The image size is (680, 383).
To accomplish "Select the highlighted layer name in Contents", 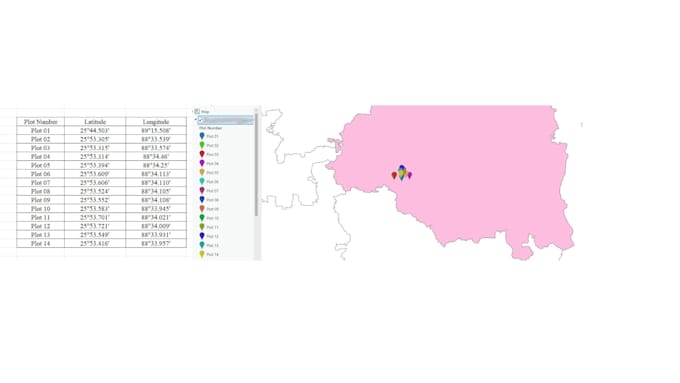I will click(228, 120).
